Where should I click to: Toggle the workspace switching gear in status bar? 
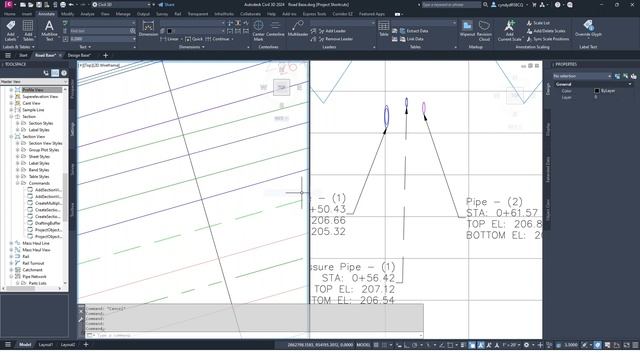click(527, 345)
